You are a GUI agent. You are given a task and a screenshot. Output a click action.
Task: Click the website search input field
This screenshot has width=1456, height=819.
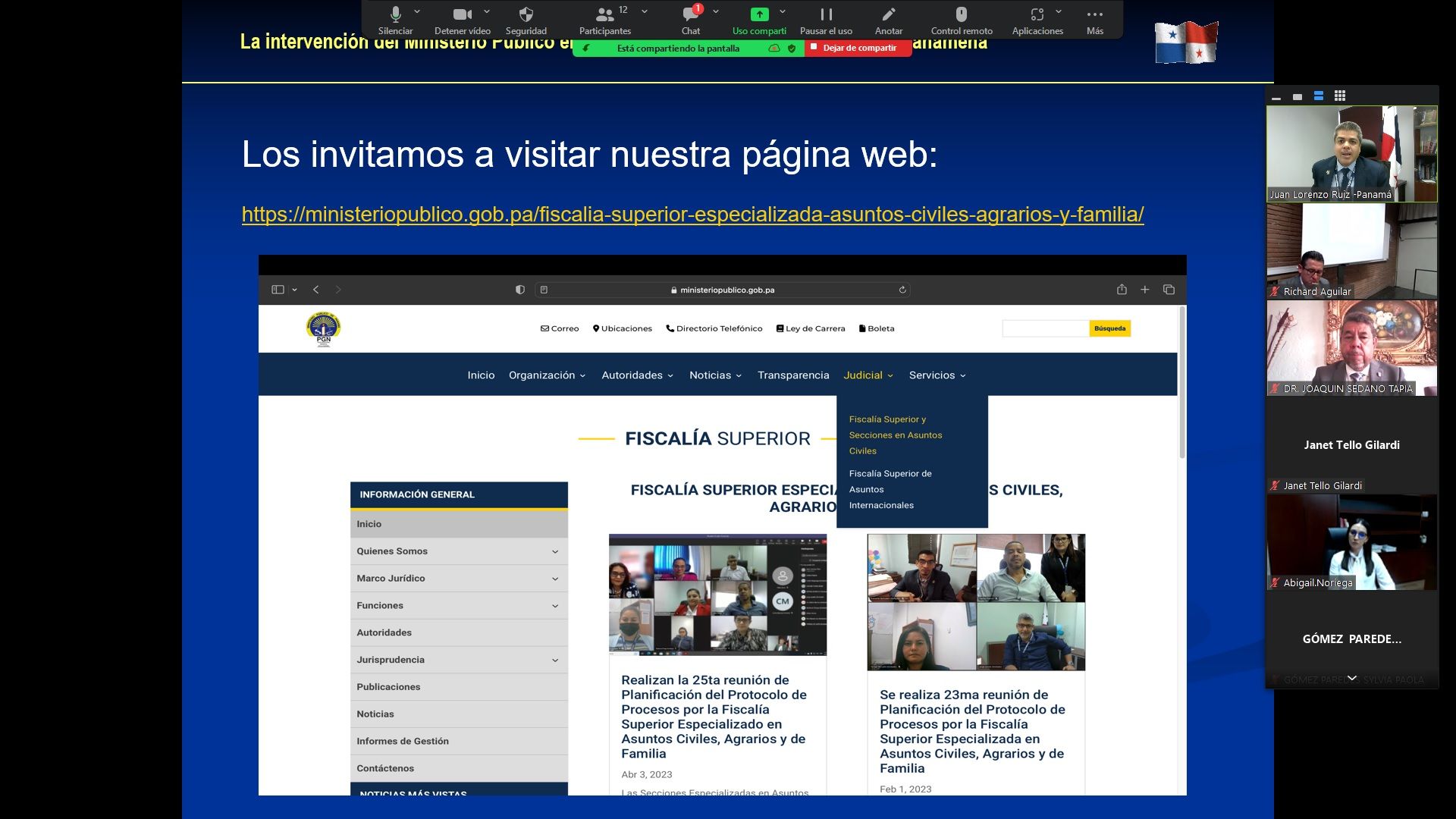pyautogui.click(x=1045, y=328)
